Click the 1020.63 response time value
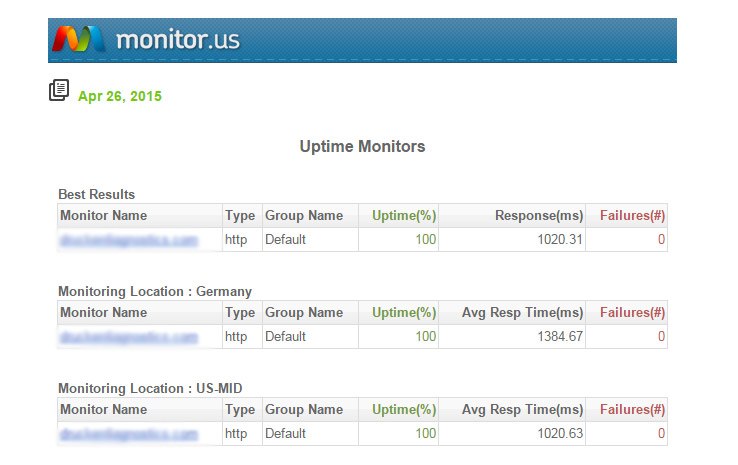Viewport: 738px width, 465px height. (560, 433)
